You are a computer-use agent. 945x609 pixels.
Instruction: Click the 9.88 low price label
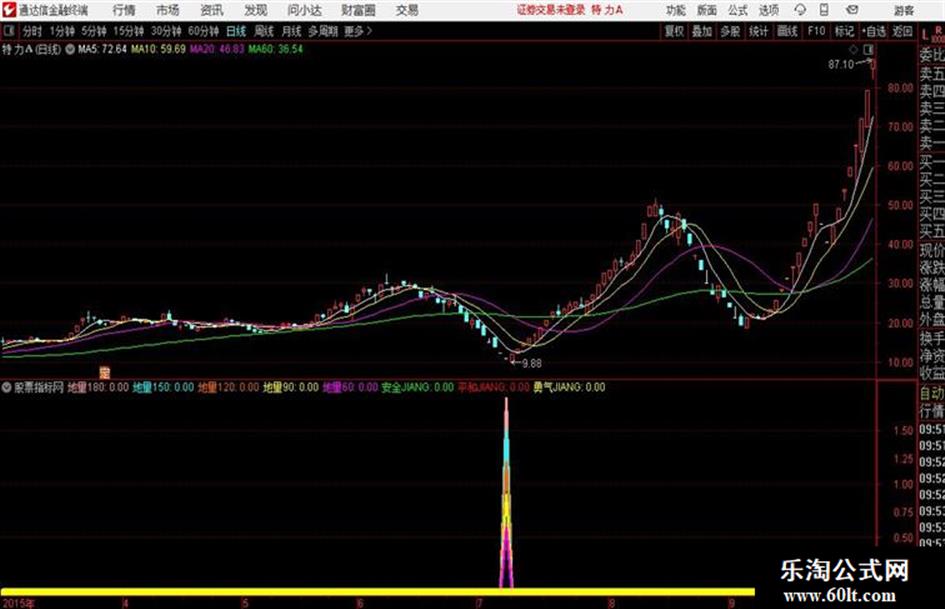pos(532,364)
